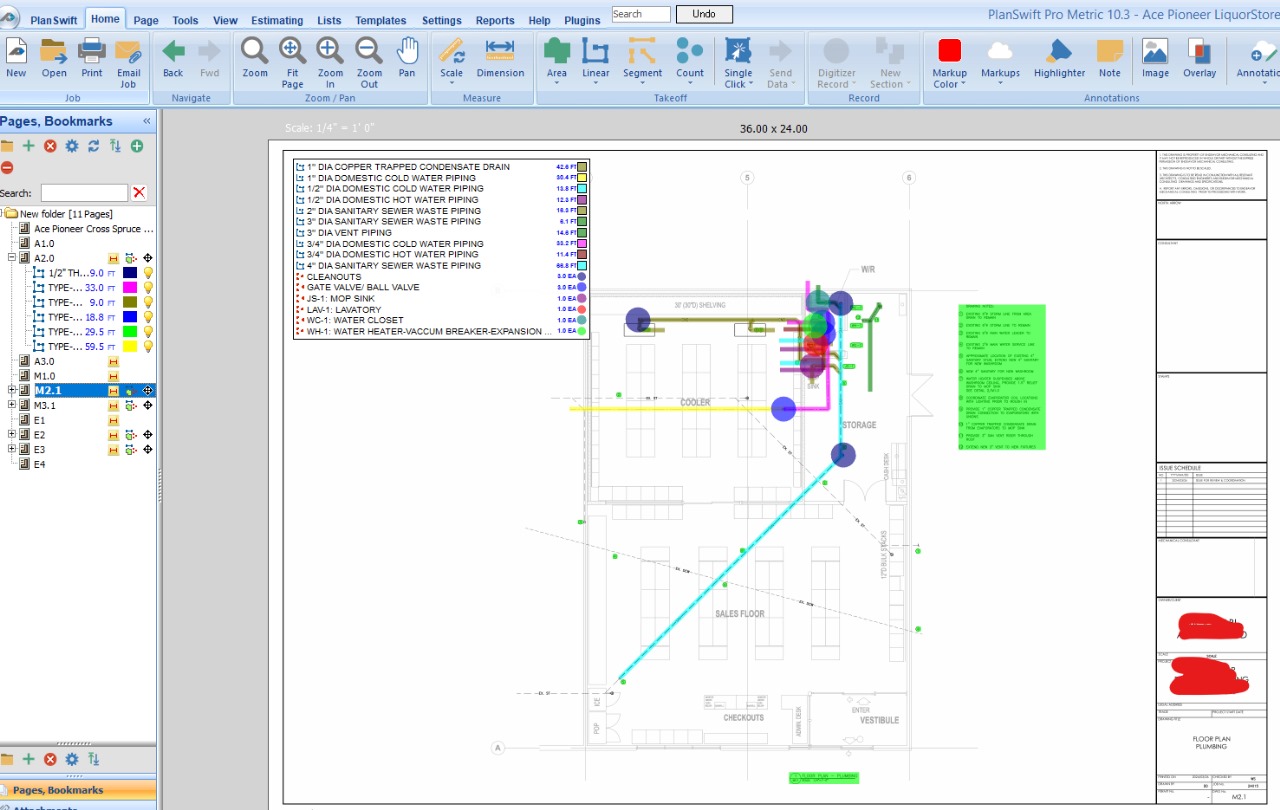Toggle lightbulb for TYPE item measuring 33.0 FT
This screenshot has height=810, width=1280.
[x=148, y=288]
